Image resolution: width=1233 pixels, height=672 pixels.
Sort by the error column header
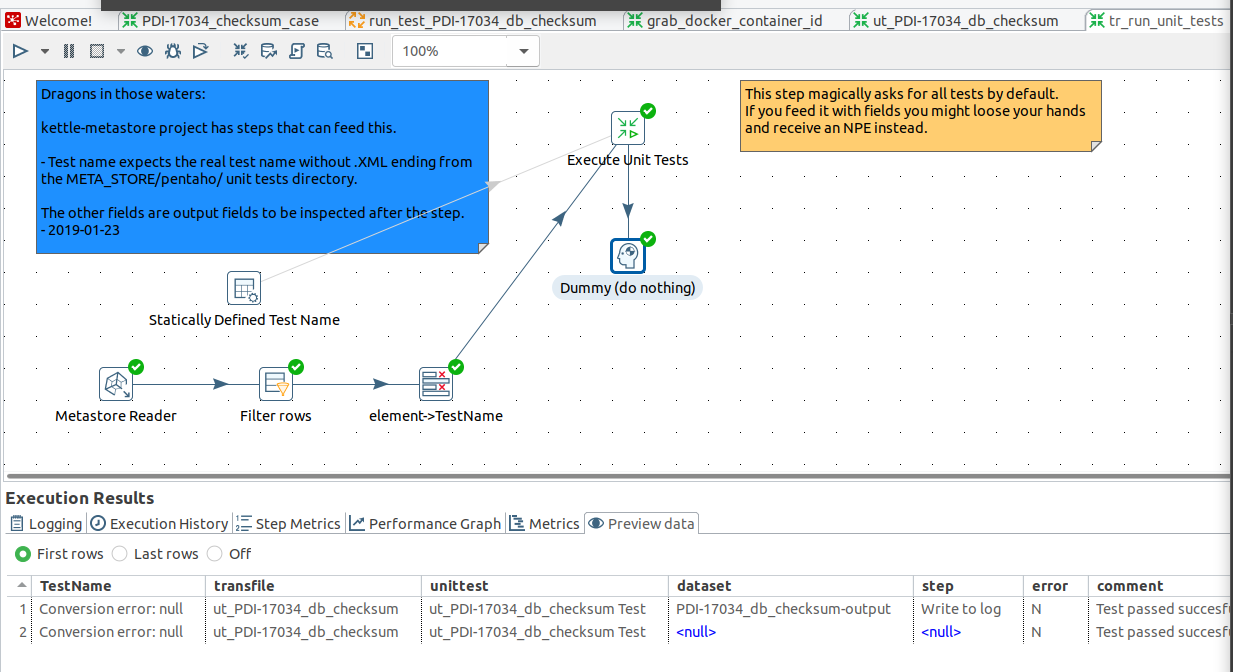(1057, 586)
